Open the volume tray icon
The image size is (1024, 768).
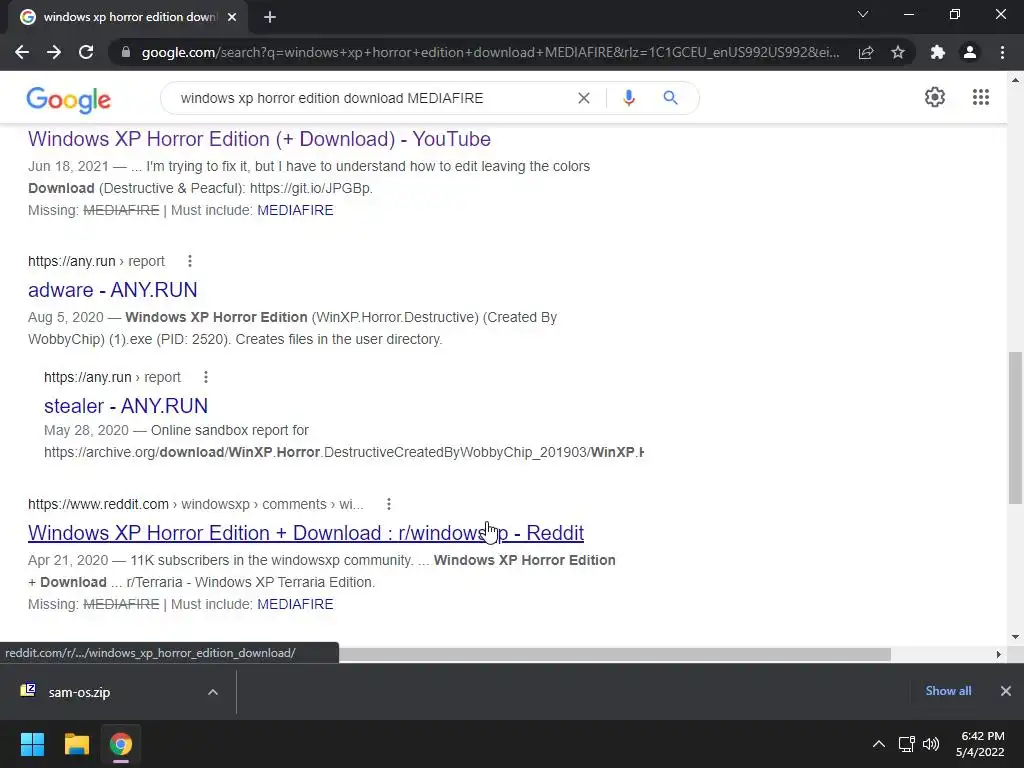coord(931,744)
